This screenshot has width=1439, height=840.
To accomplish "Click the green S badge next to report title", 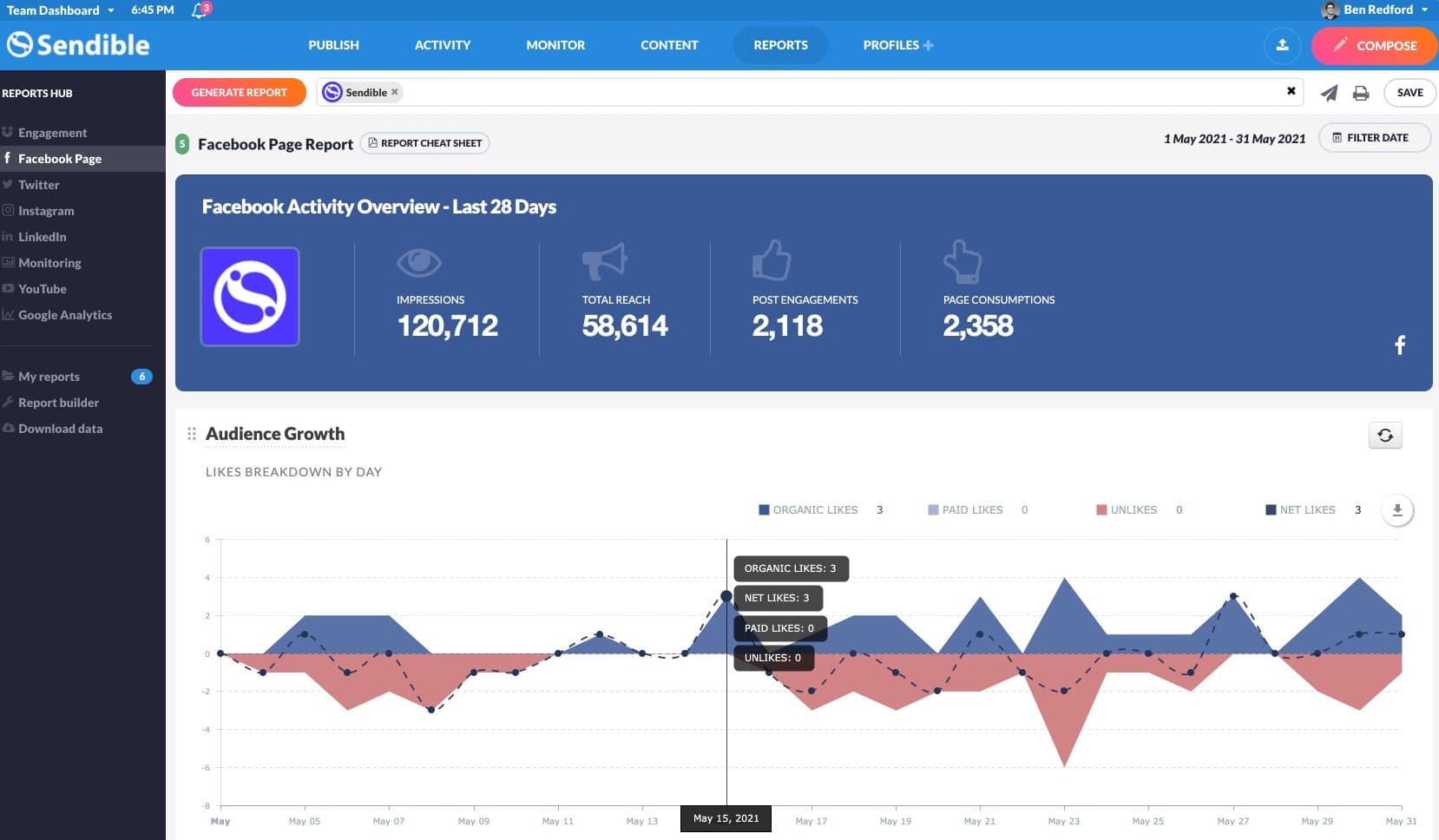I will click(181, 144).
